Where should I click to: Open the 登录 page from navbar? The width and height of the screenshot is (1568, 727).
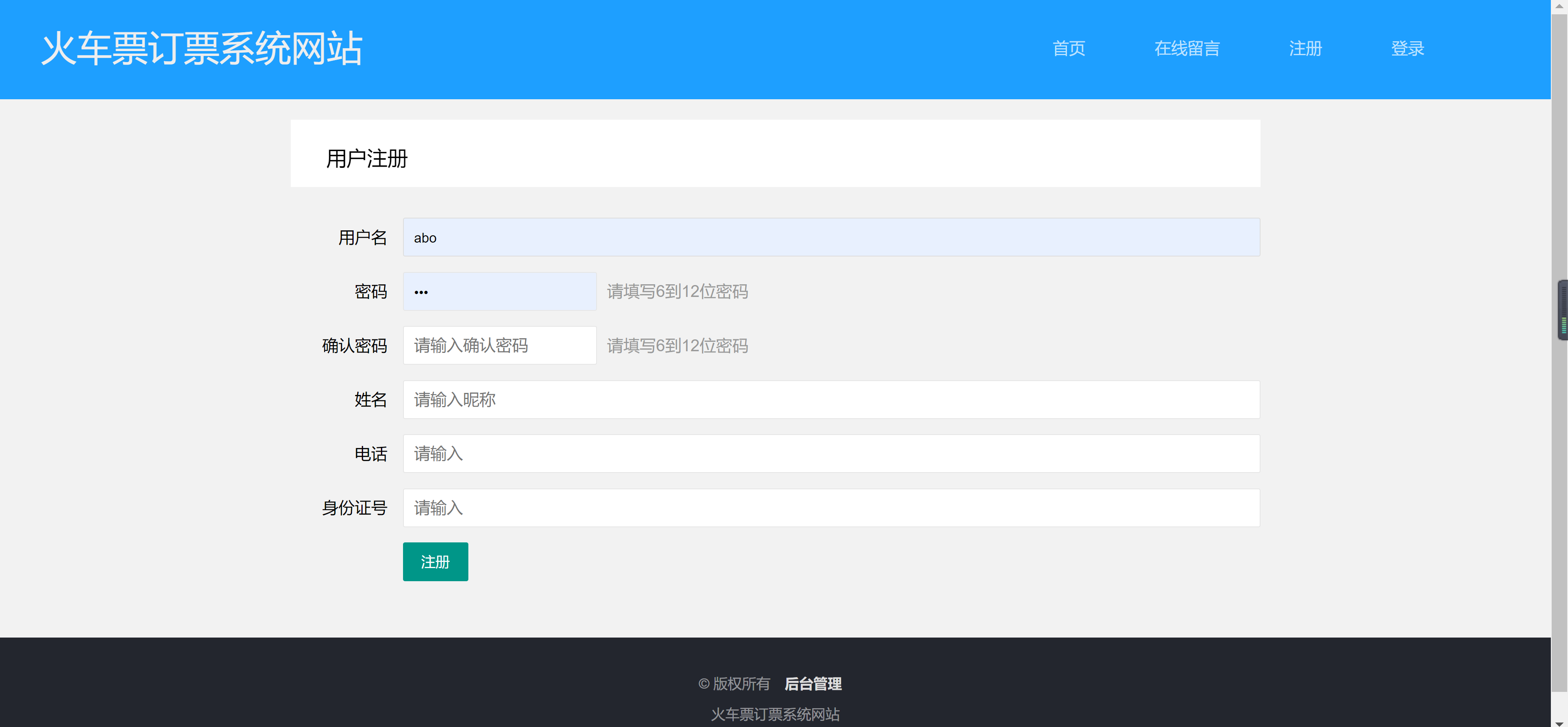[1407, 49]
